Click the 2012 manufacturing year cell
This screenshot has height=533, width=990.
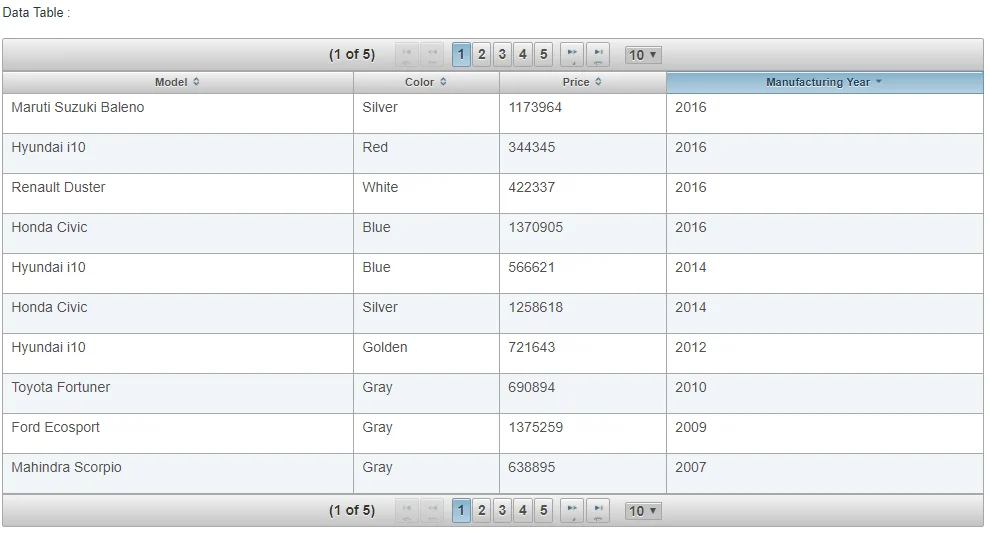coord(825,354)
